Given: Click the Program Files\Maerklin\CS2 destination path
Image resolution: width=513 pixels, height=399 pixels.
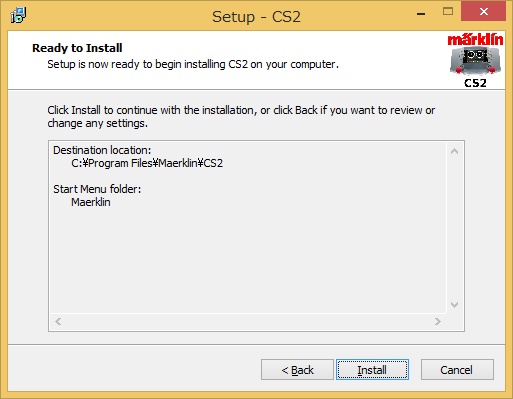Looking at the screenshot, I should click(147, 163).
